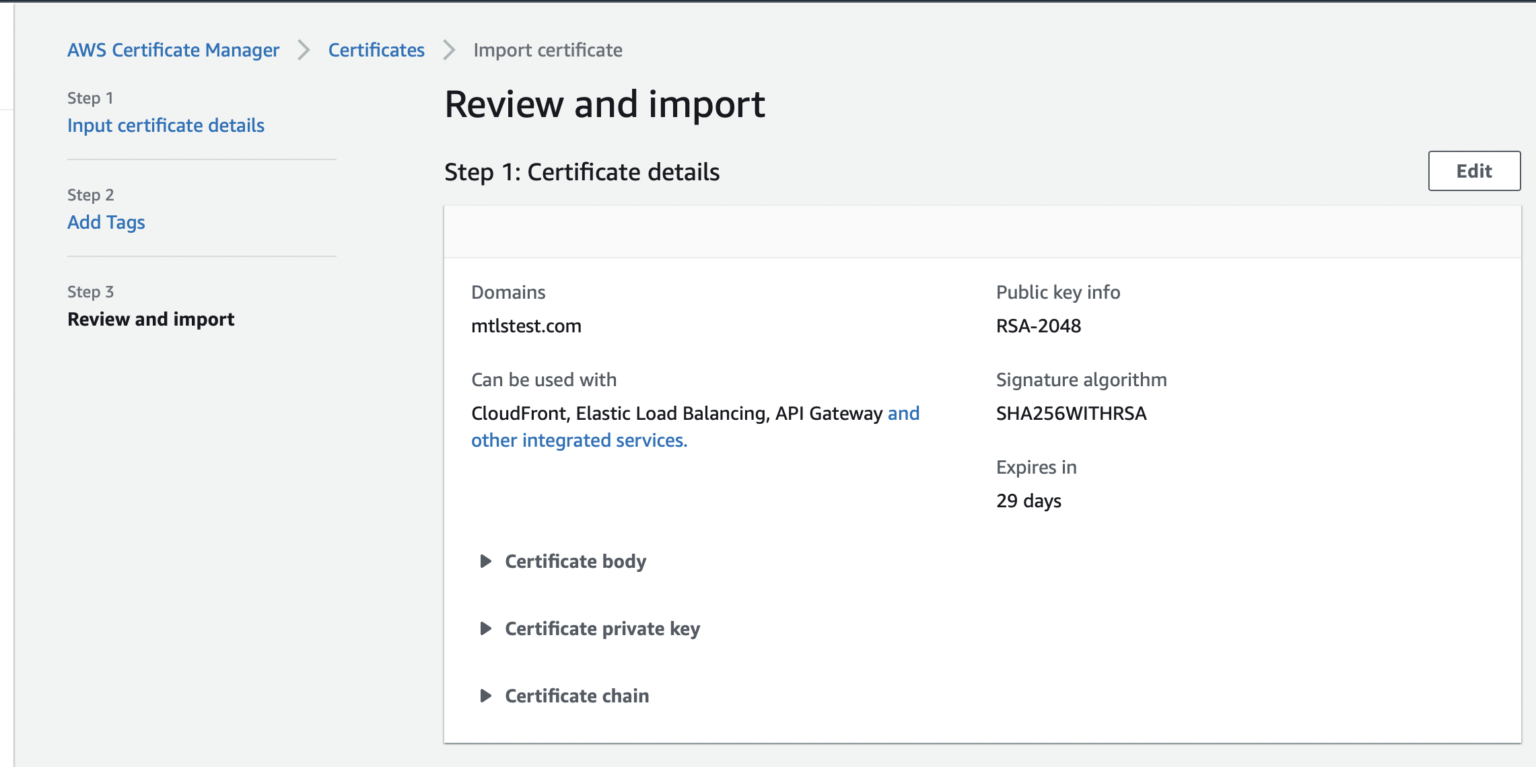Image resolution: width=1536 pixels, height=767 pixels.
Task: Click the RSA-2048 public key value
Action: click(1038, 325)
